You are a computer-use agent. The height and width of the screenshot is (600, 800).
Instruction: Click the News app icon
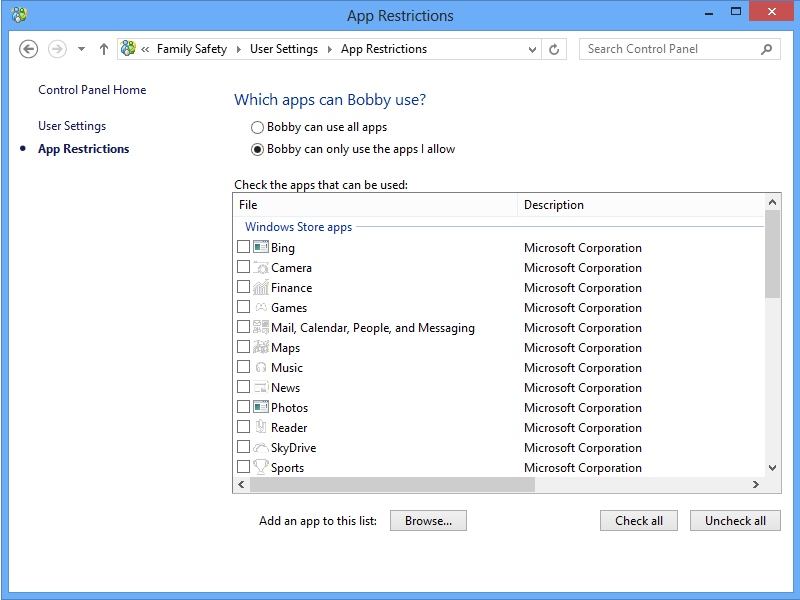(261, 387)
